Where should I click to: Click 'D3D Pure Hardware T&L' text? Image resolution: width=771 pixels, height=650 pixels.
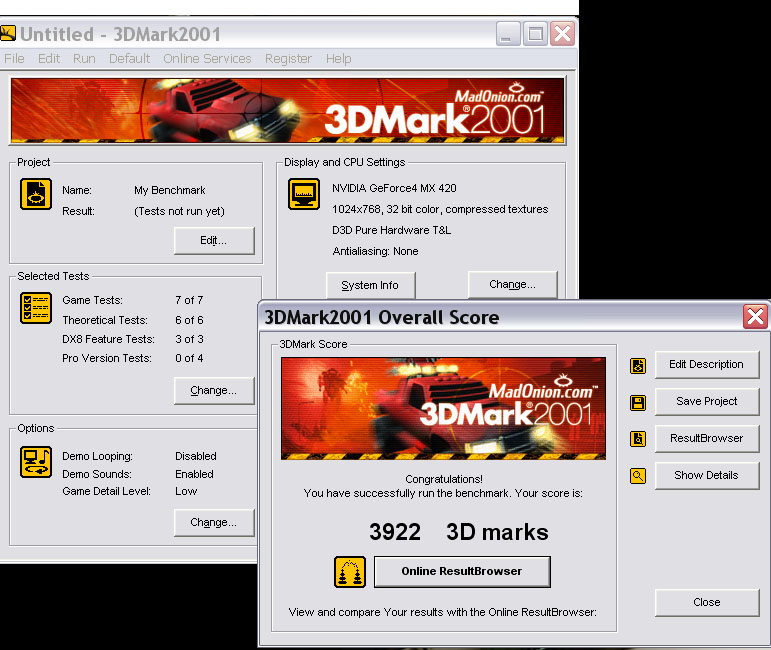click(391, 231)
